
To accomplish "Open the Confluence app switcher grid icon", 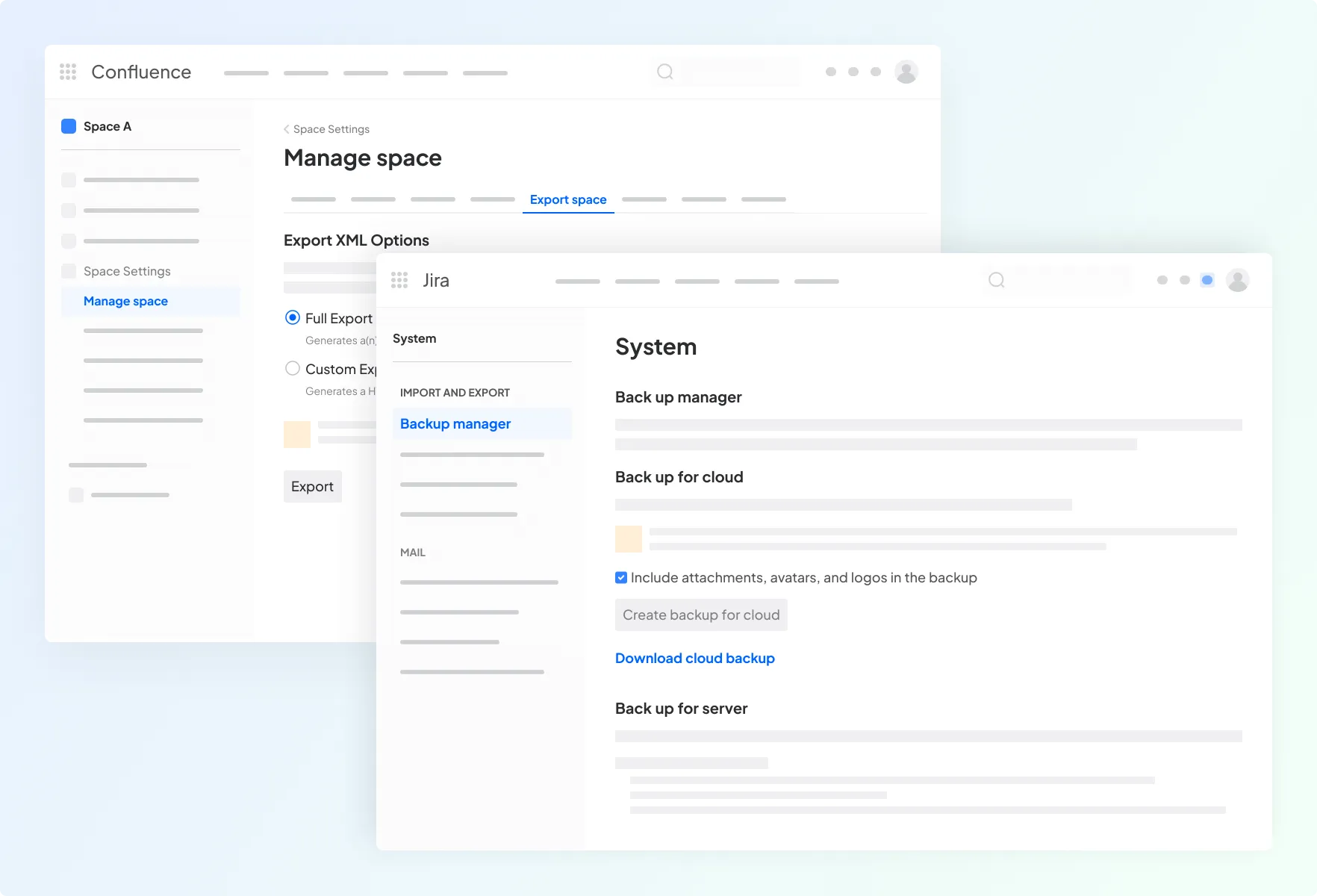I will [x=68, y=72].
